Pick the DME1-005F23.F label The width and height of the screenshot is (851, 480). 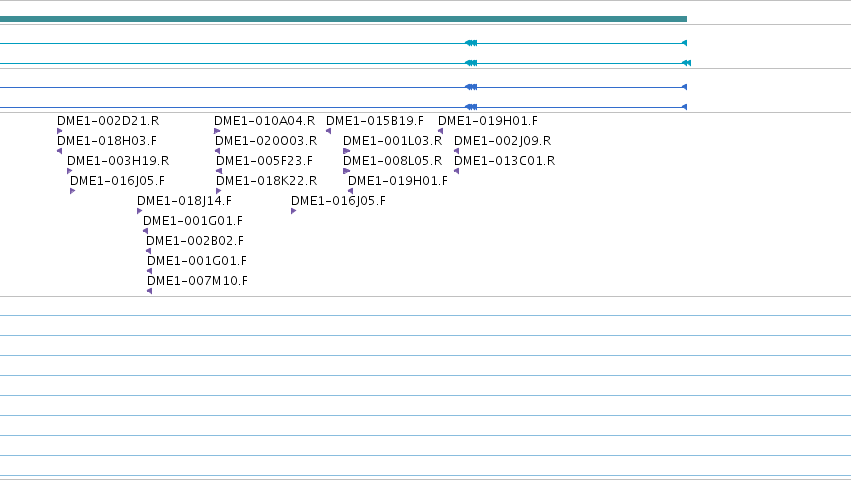(264, 161)
